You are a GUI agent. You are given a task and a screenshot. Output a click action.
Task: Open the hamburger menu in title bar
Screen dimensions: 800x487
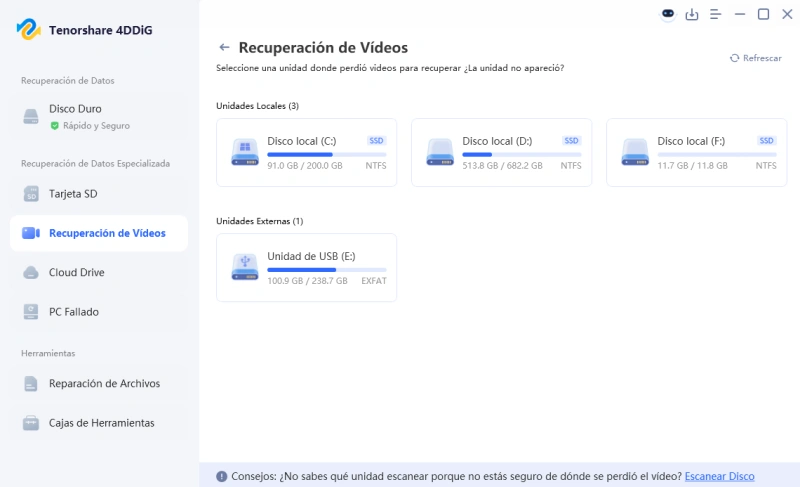click(715, 14)
